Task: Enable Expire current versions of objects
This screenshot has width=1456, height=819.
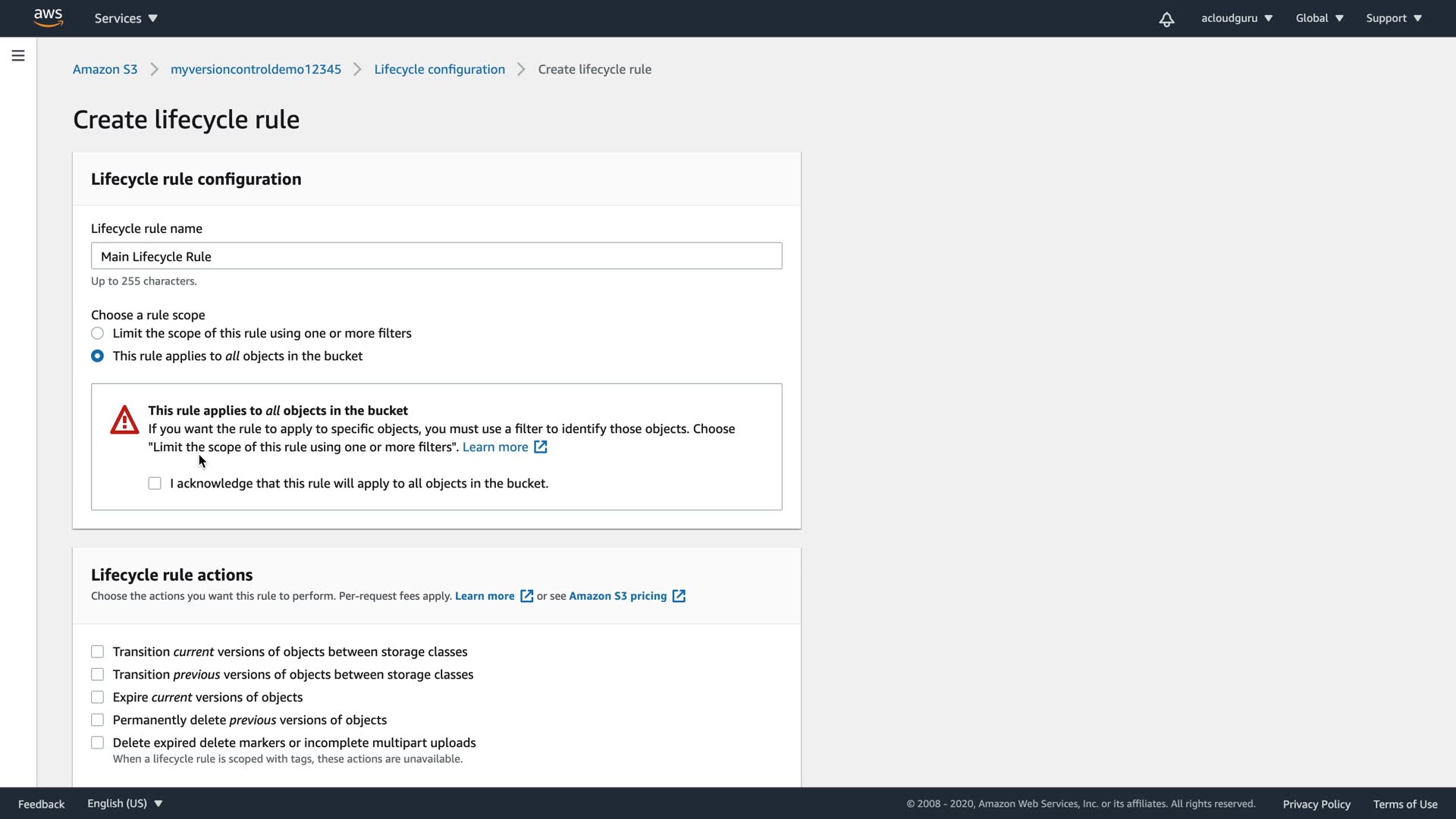Action: coord(98,697)
